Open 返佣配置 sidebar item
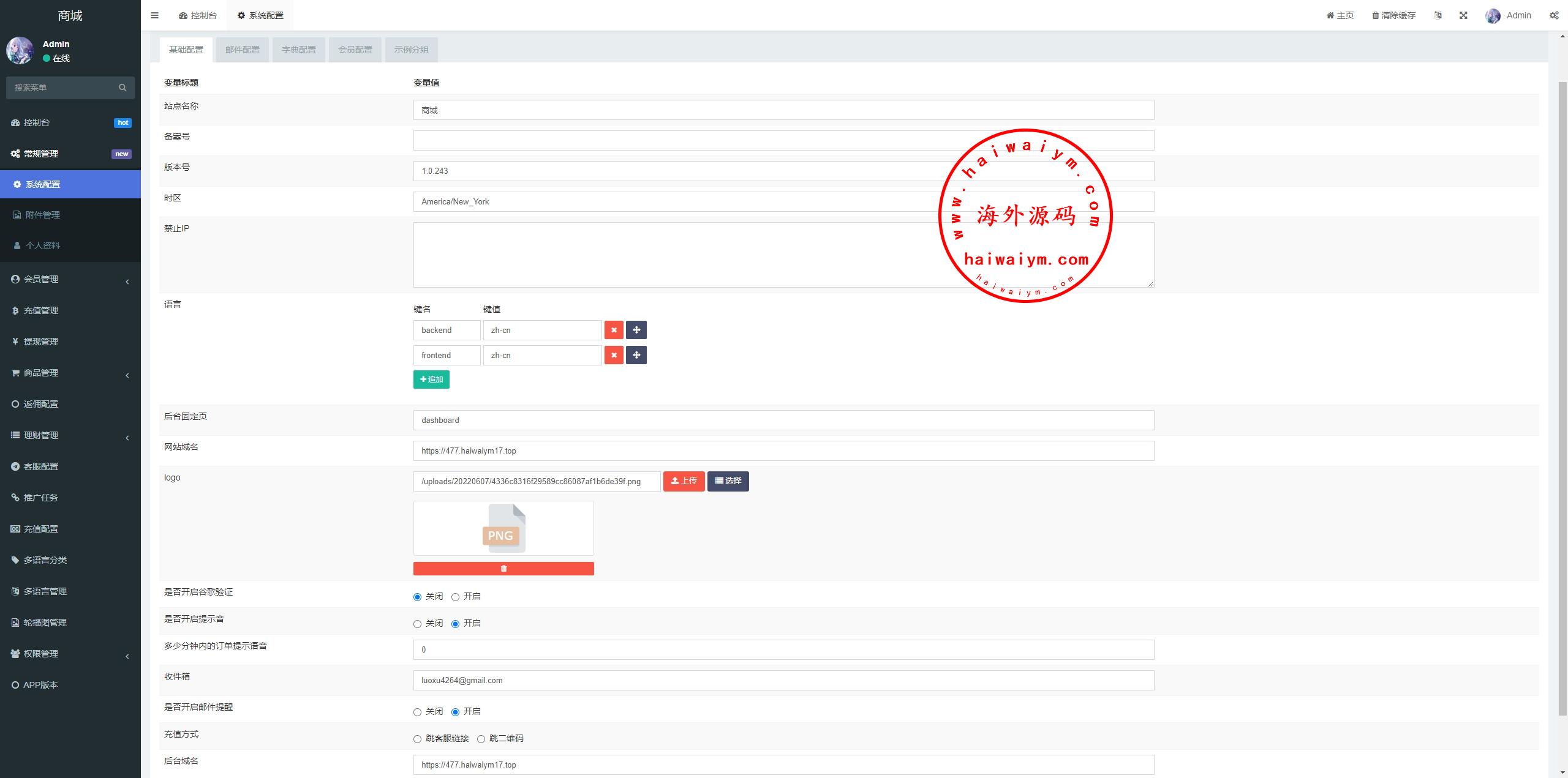 pos(70,404)
